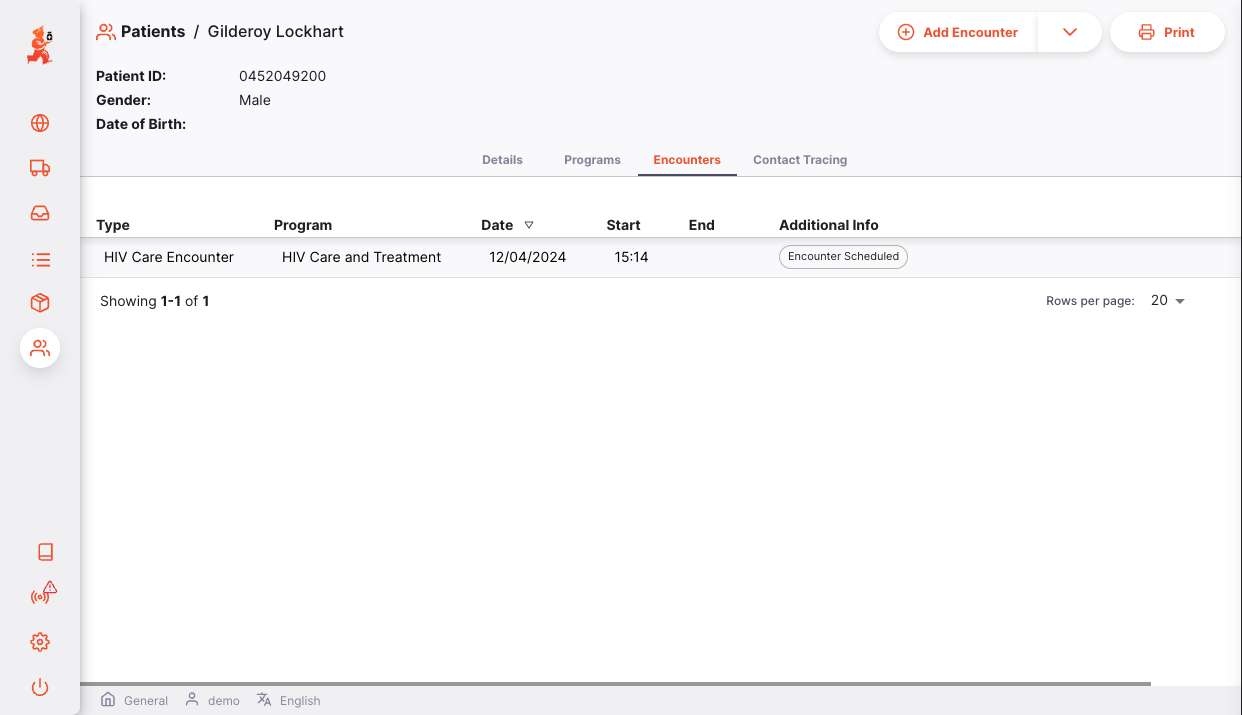1242x715 pixels.
Task: Open the box inventory icon
Action: coord(40,303)
